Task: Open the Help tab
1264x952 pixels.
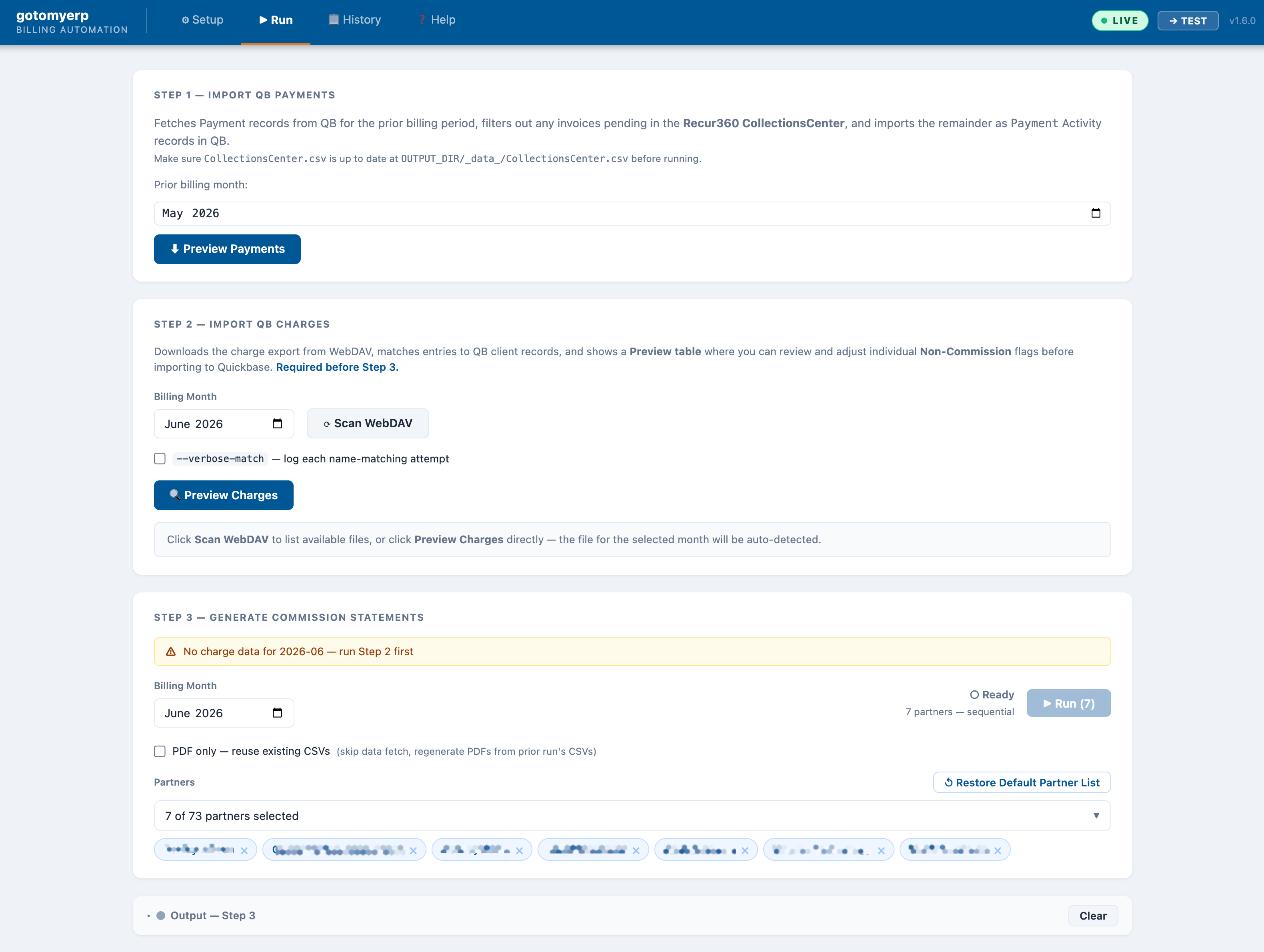Action: click(x=437, y=20)
